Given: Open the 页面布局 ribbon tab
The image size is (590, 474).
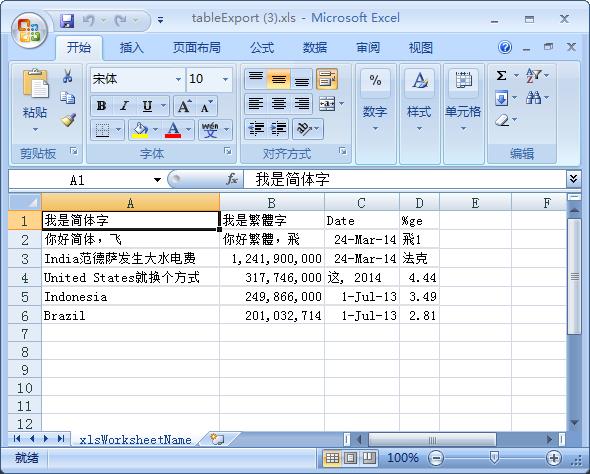Looking at the screenshot, I should pos(196,48).
